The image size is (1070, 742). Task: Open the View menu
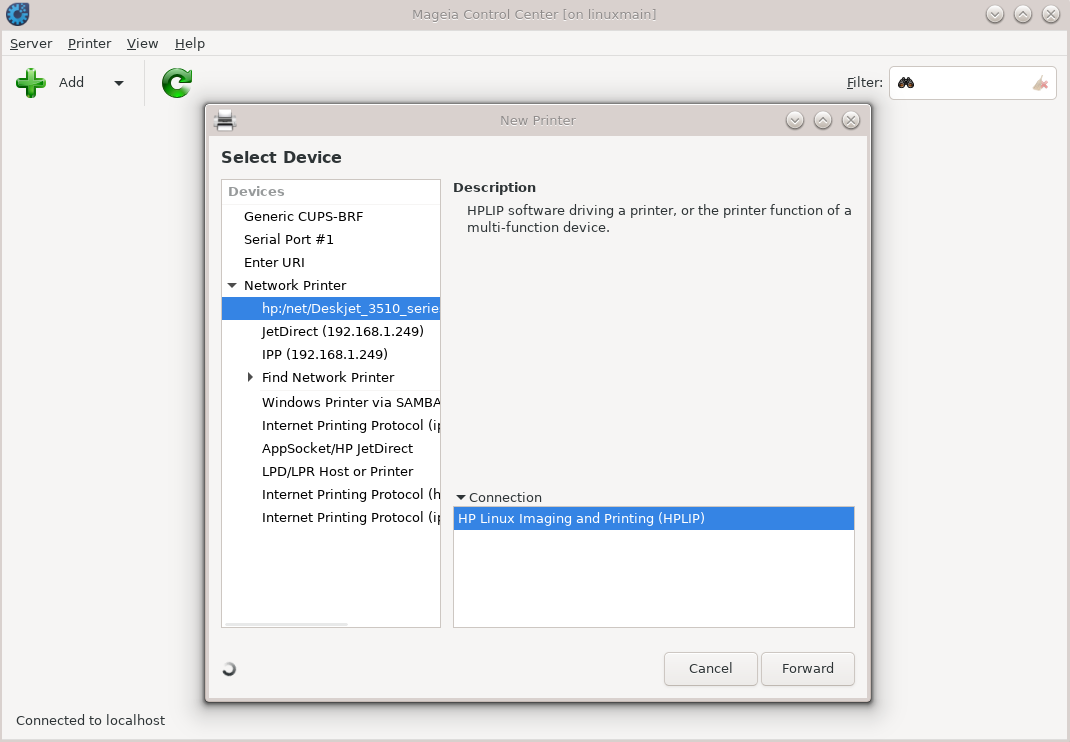click(142, 43)
